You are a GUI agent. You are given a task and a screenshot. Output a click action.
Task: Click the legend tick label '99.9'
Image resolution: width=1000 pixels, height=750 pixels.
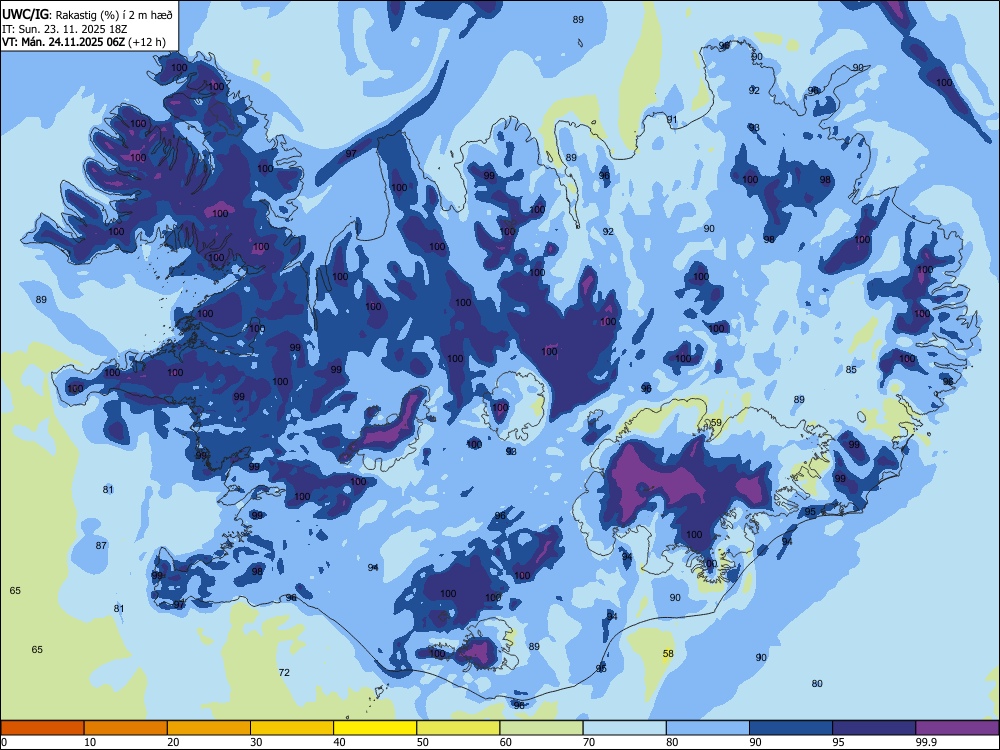coord(926,742)
